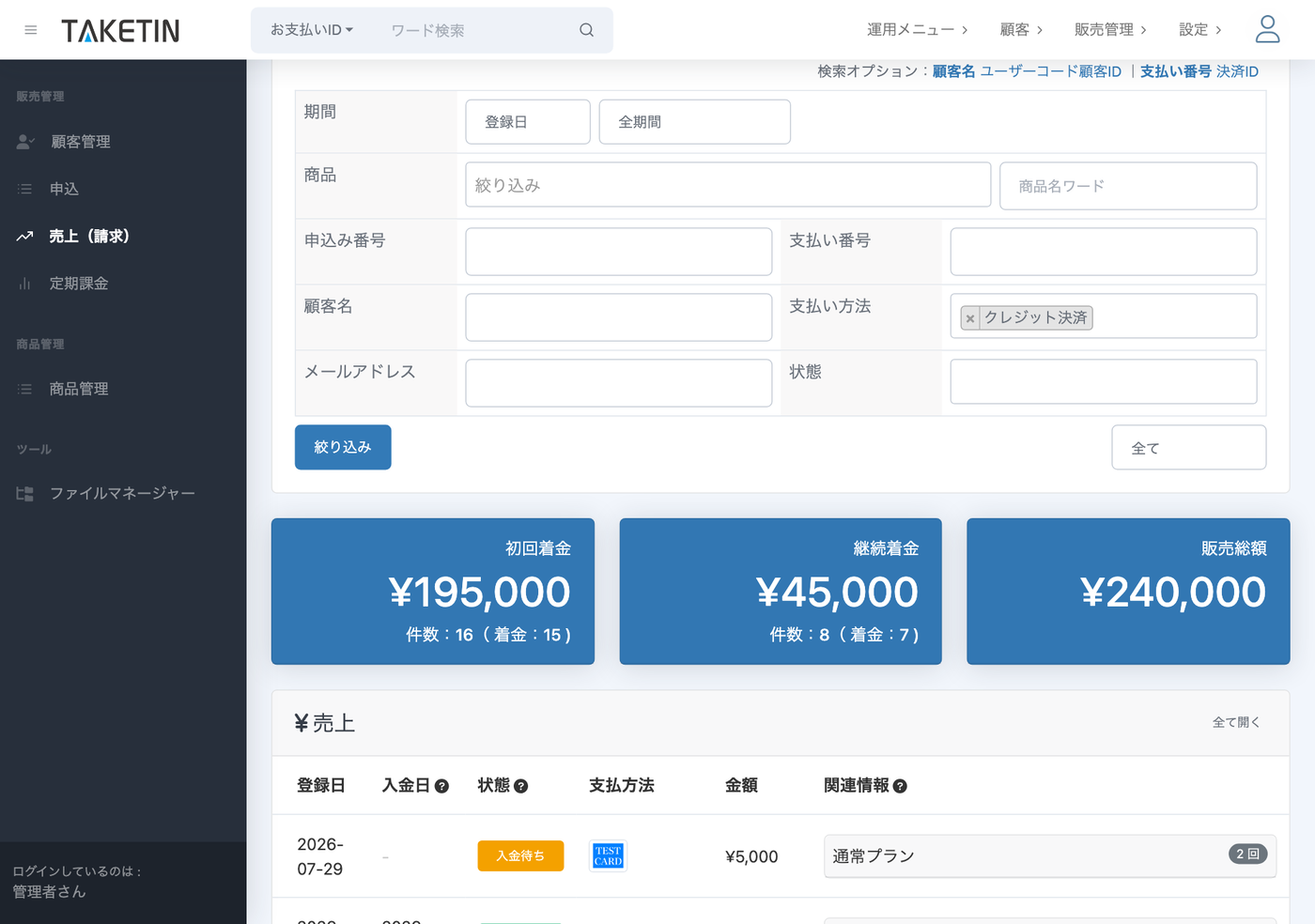Click the ファイルマネージャー folder icon

24,493
